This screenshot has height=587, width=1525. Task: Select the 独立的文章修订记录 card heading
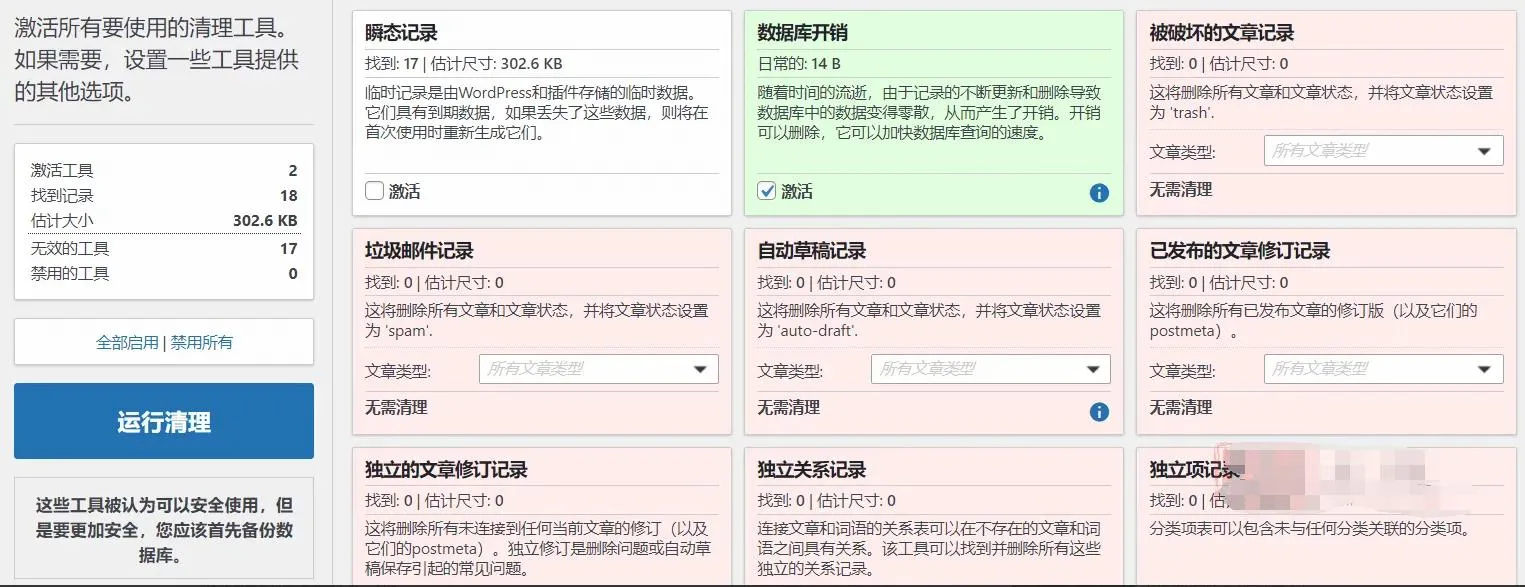(x=446, y=470)
